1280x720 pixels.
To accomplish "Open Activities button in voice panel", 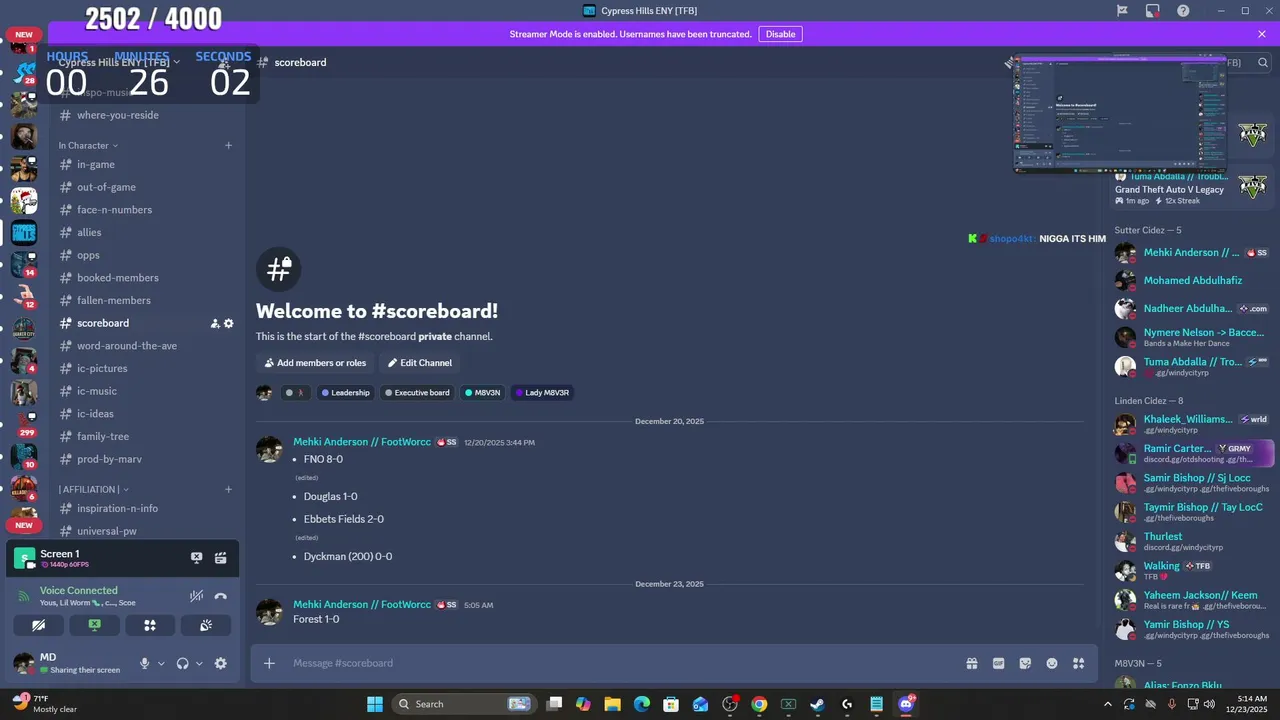I will point(150,625).
